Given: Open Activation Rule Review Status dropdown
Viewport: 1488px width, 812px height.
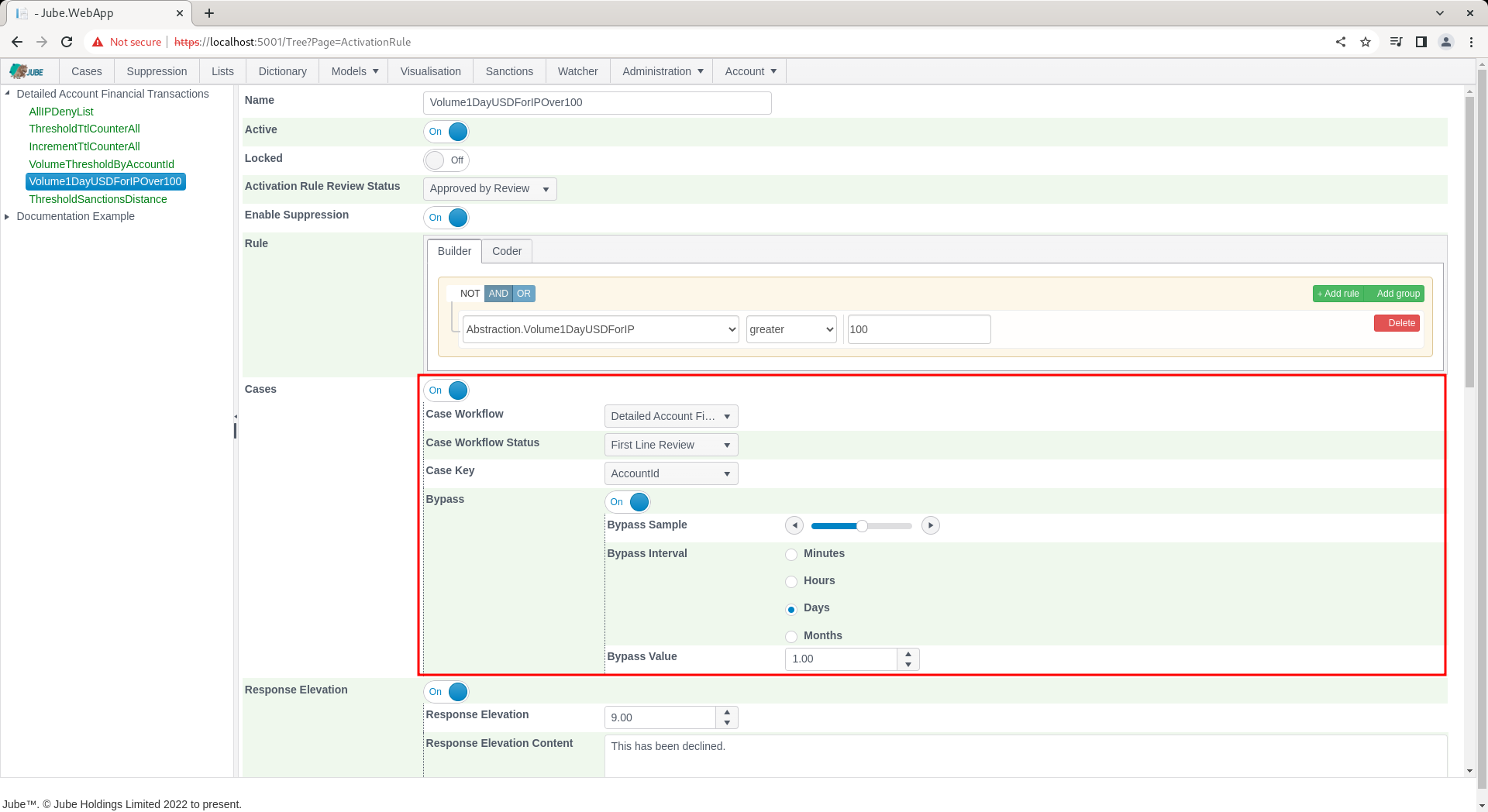Looking at the screenshot, I should (x=490, y=189).
